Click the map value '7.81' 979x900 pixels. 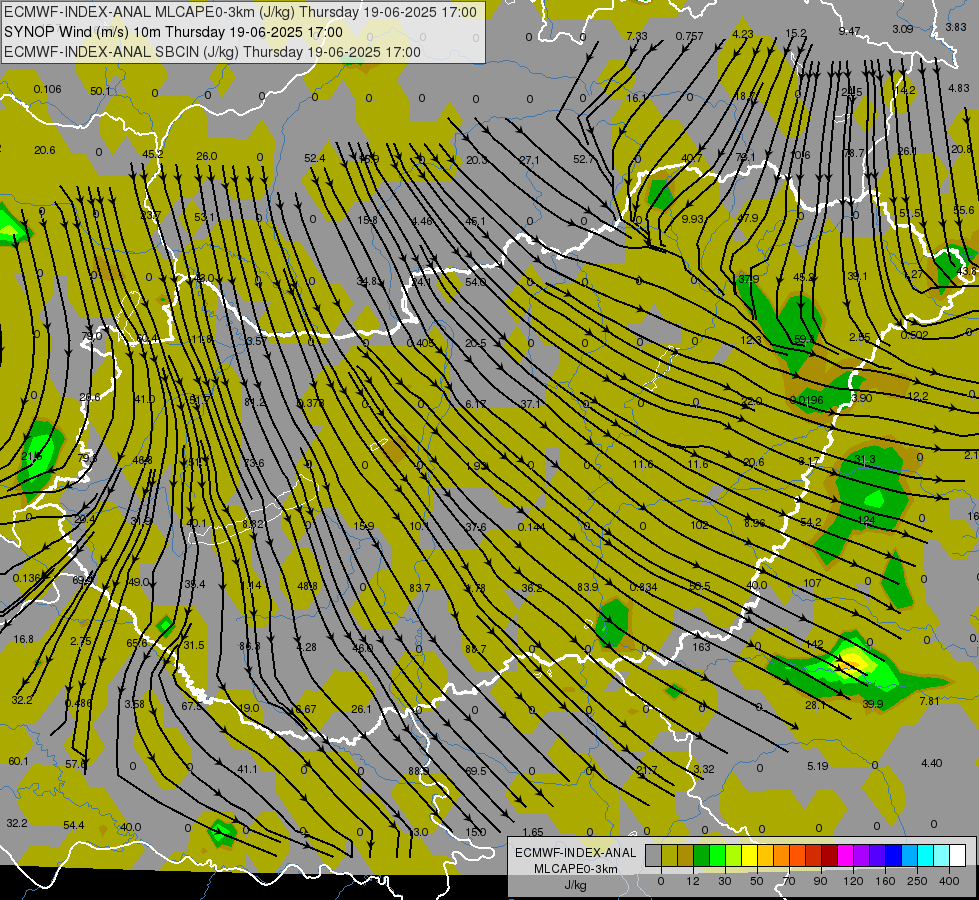pos(929,701)
